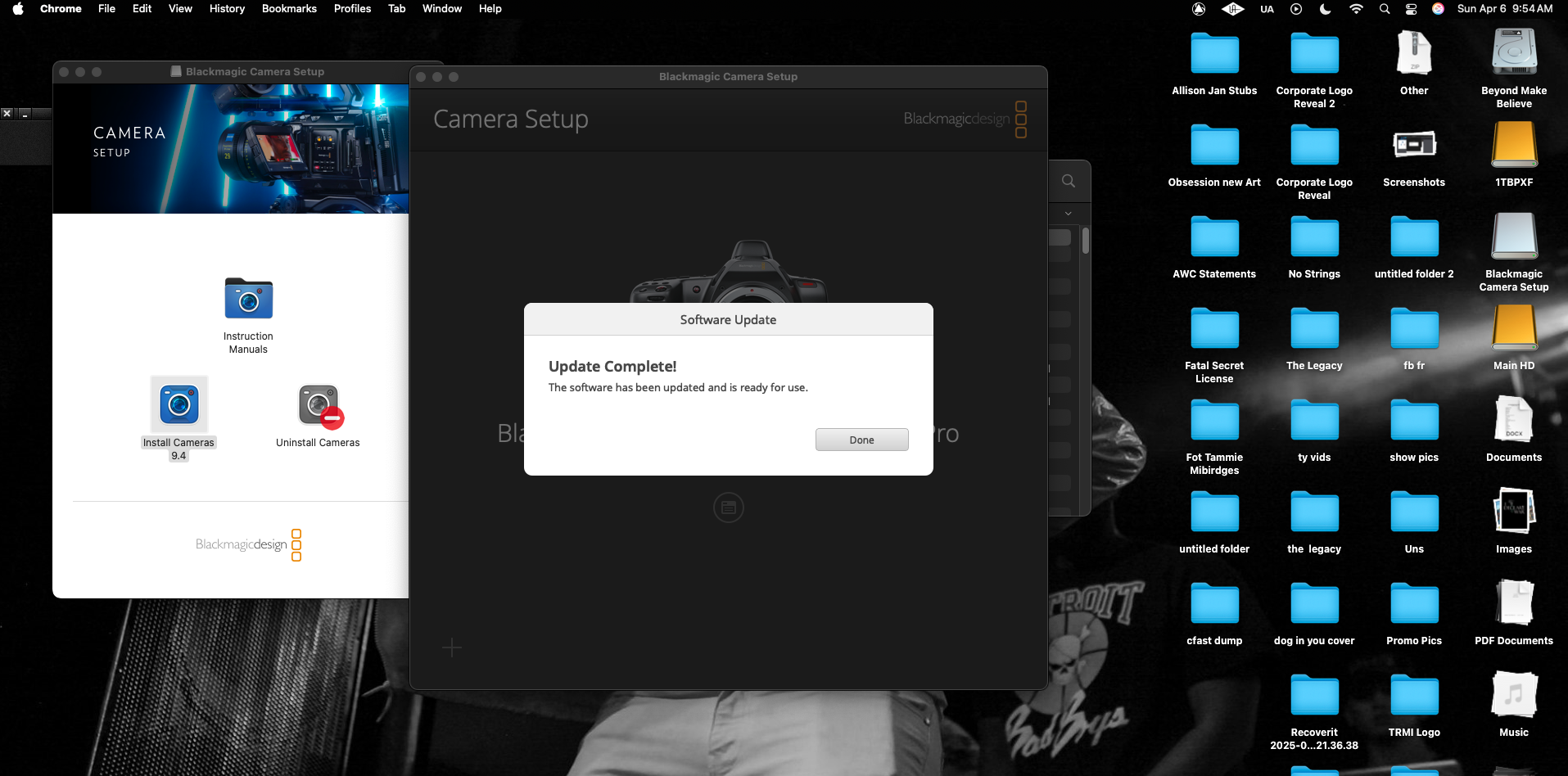Select Allison Jan Stubs folder
The width and height of the screenshot is (1568, 776).
[x=1214, y=54]
